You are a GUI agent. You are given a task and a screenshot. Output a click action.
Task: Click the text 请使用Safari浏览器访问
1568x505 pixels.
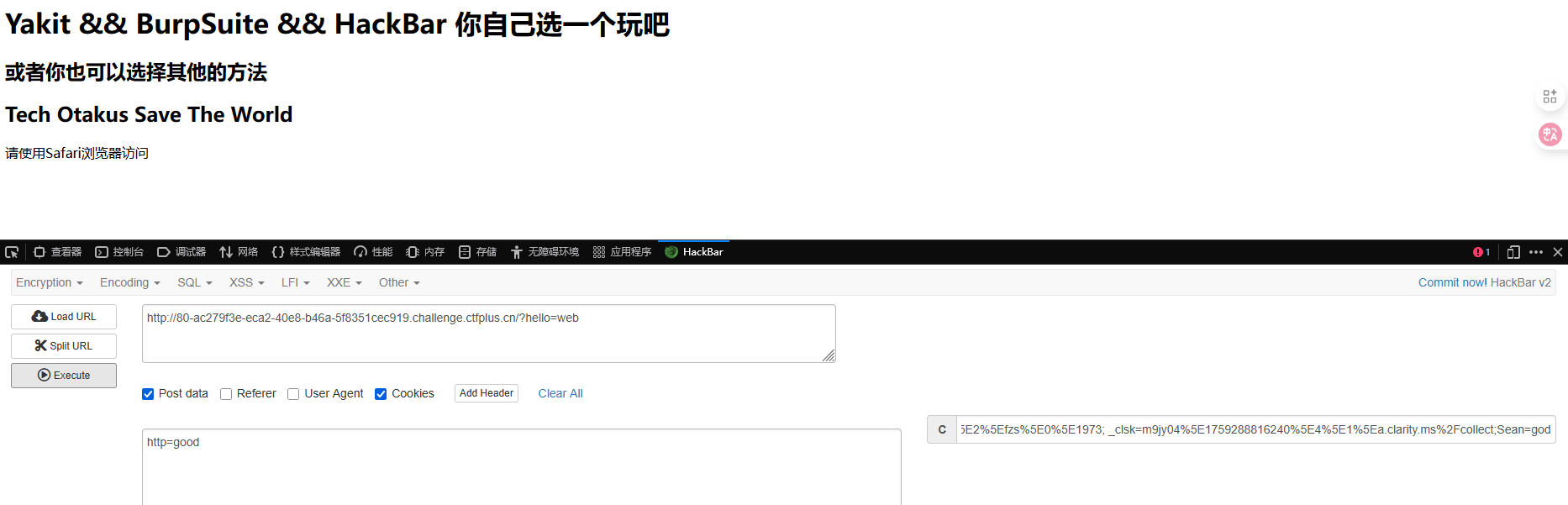(x=76, y=153)
